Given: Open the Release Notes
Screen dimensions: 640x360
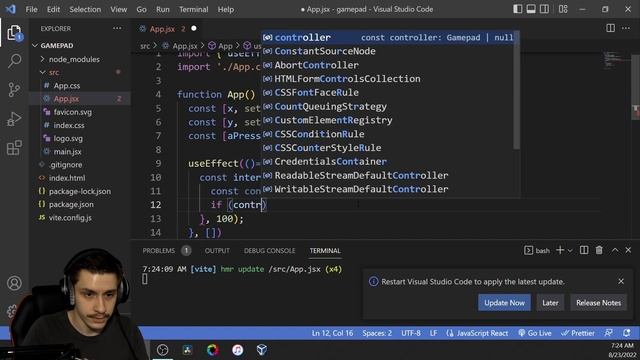Looking at the screenshot, I should [x=598, y=303].
